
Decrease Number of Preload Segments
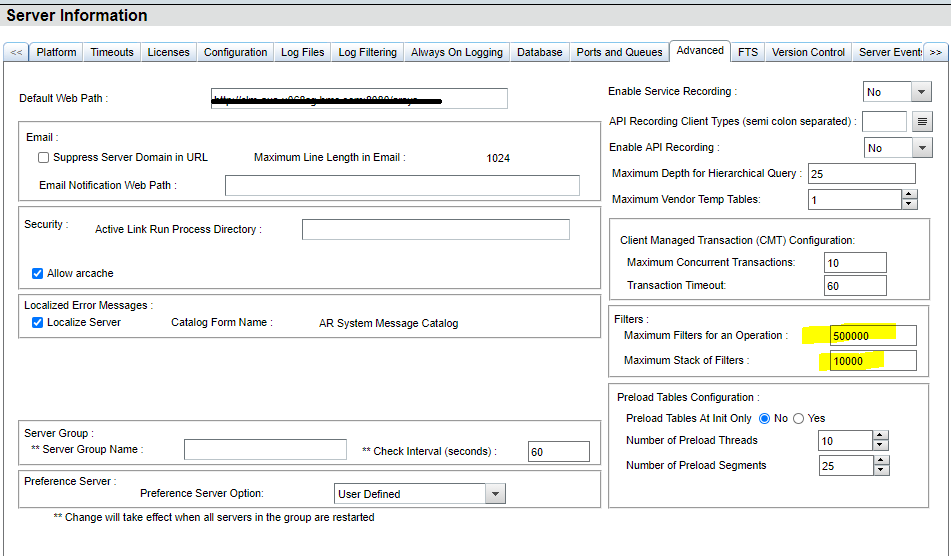tap(881, 470)
